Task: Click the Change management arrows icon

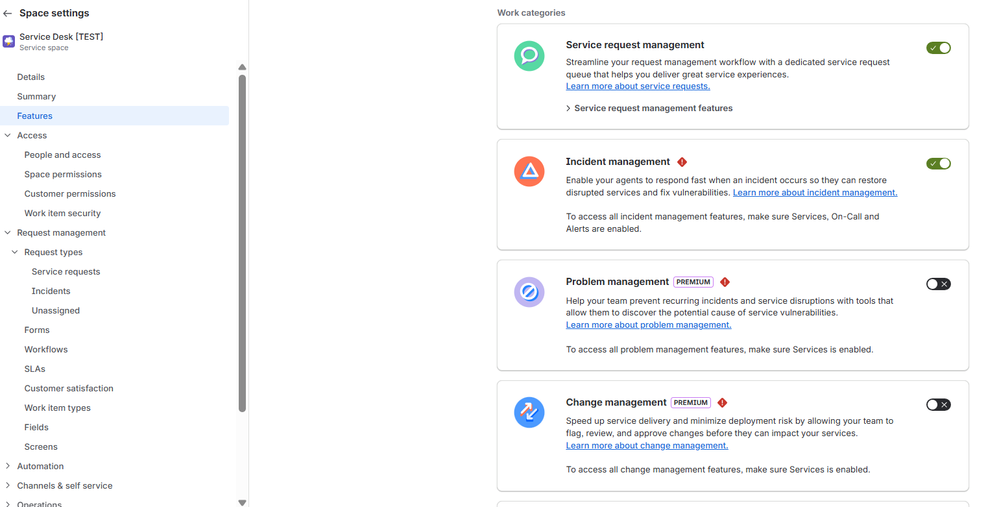Action: click(529, 413)
